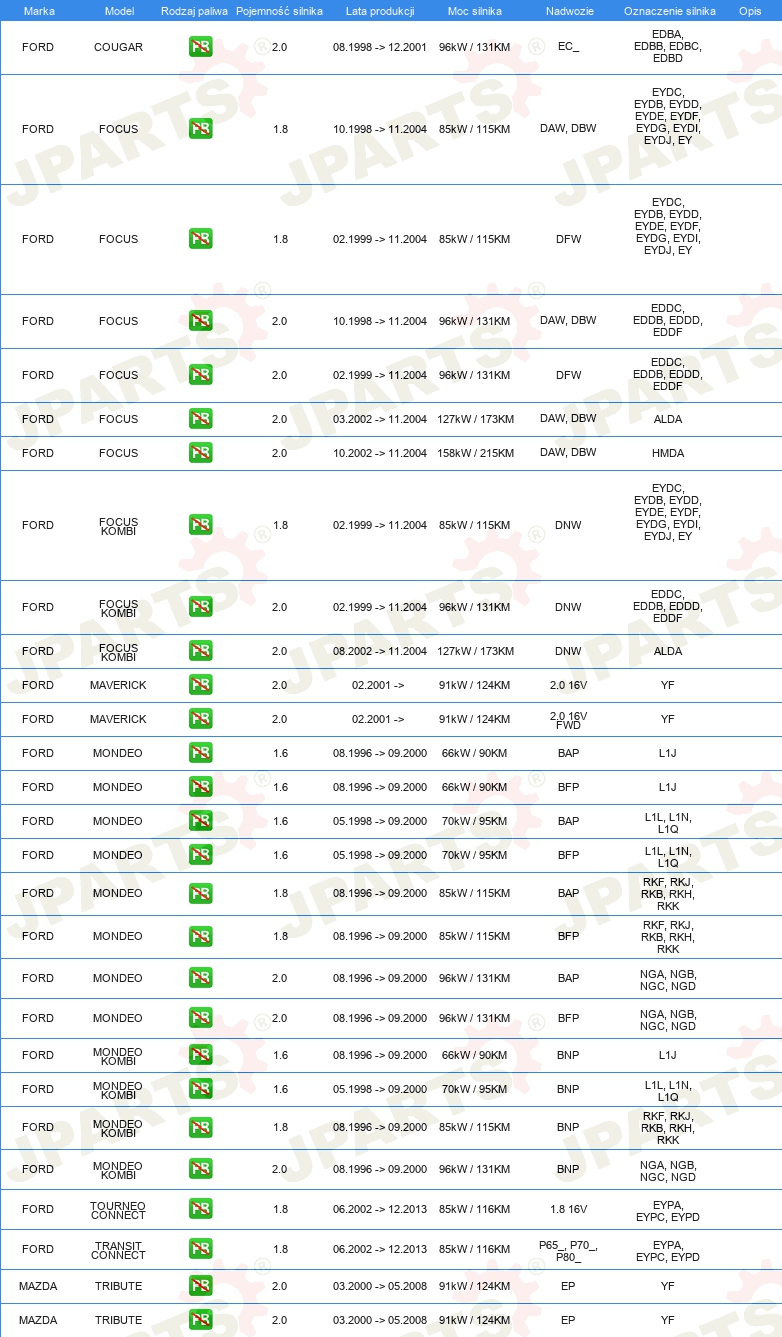Viewport: 782px width, 1337px height.
Task: Select the 1.8 16V body cell
Action: [568, 1209]
